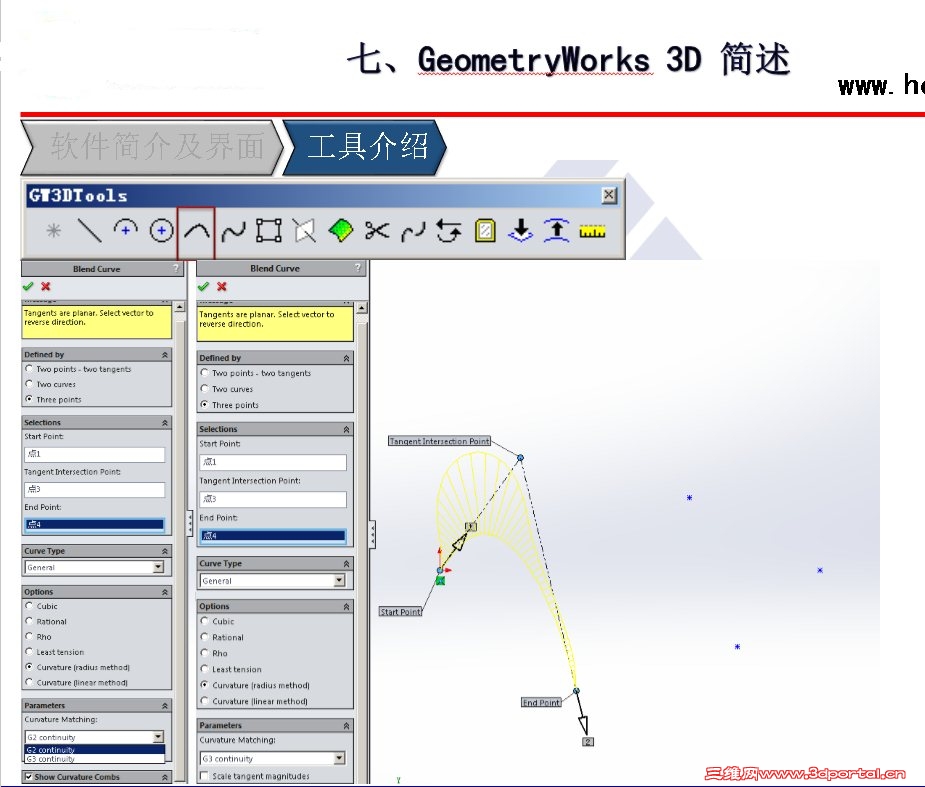Screen dimensions: 925x787
Task: Open help question mark in right Blend Curve panel
Action: (x=357, y=268)
